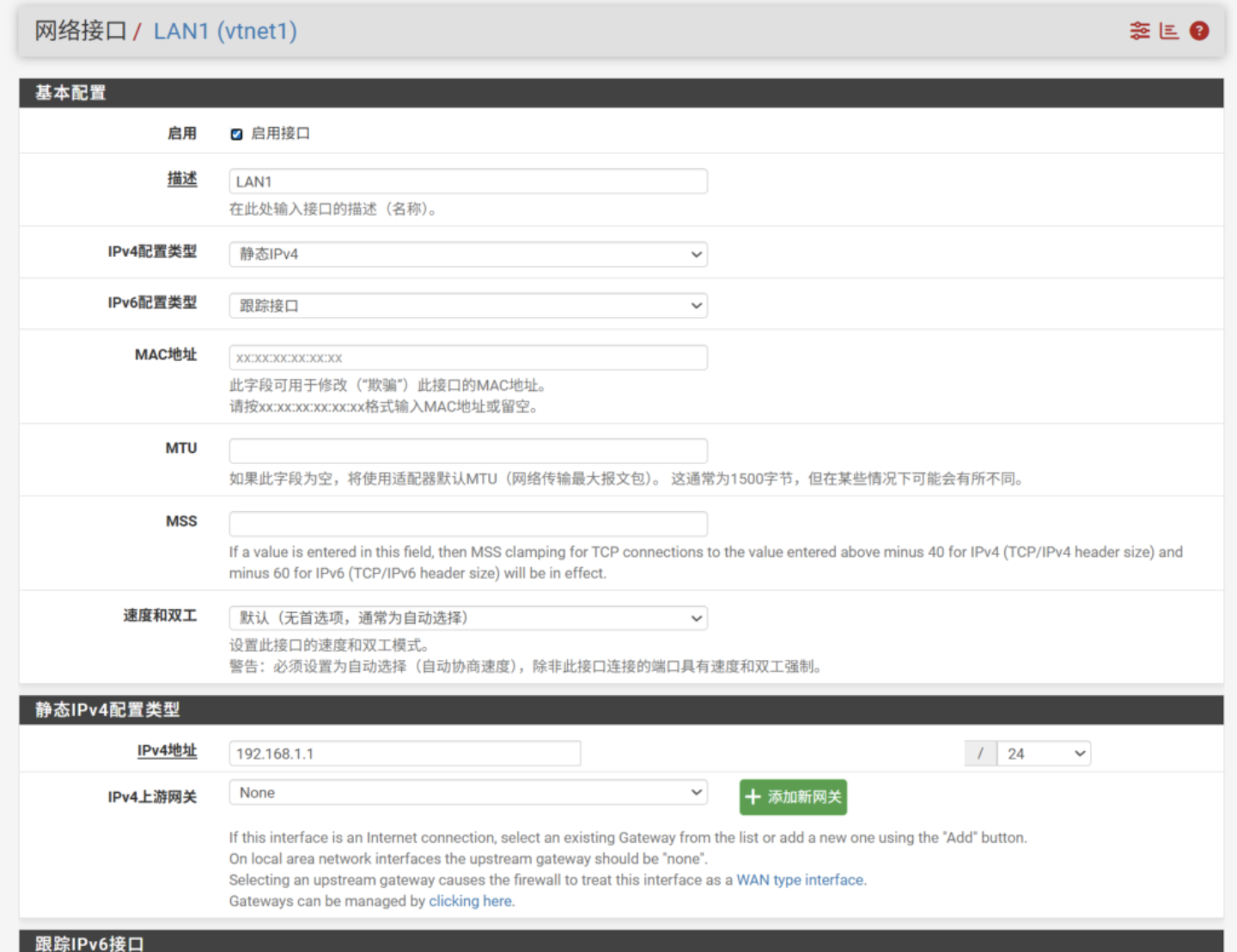Open the subnet mask 24 dropdown
The height and width of the screenshot is (952, 1237).
(1044, 754)
